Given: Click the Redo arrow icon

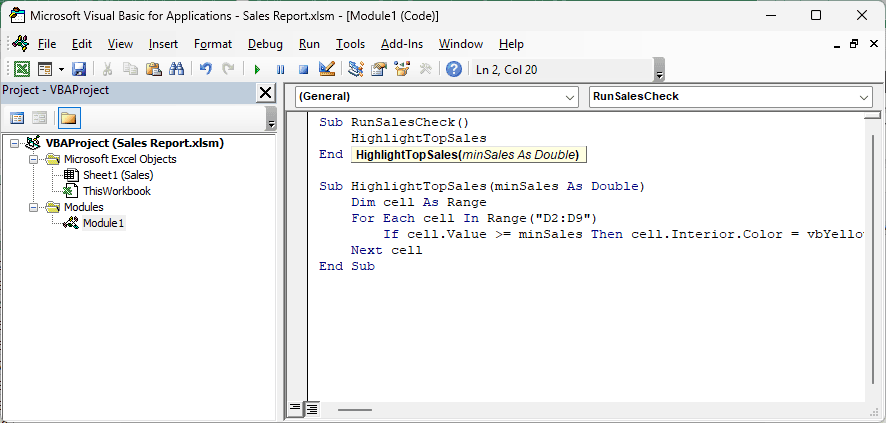Looking at the screenshot, I should (x=228, y=69).
